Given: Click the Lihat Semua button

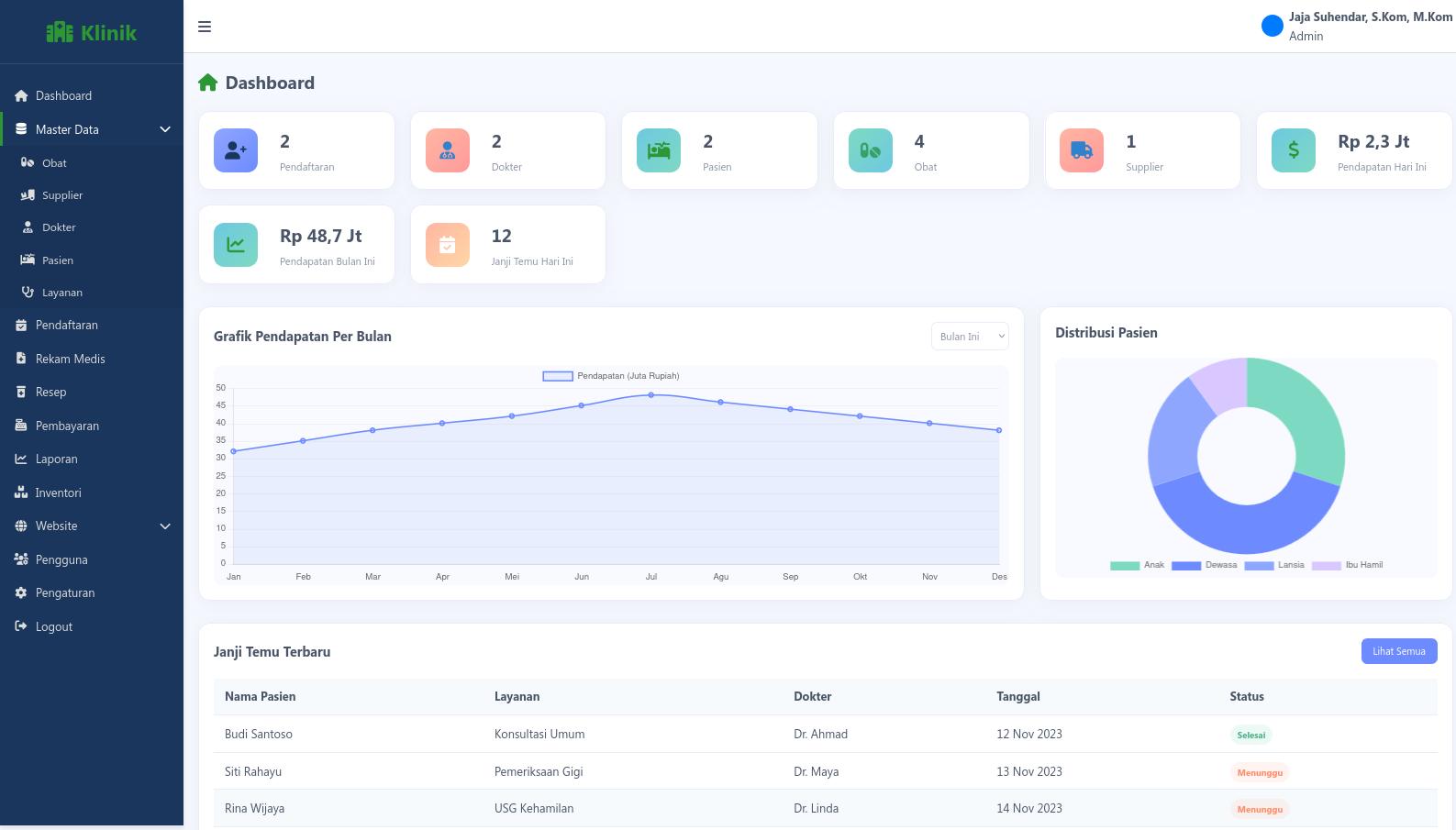Looking at the screenshot, I should 1398,651.
